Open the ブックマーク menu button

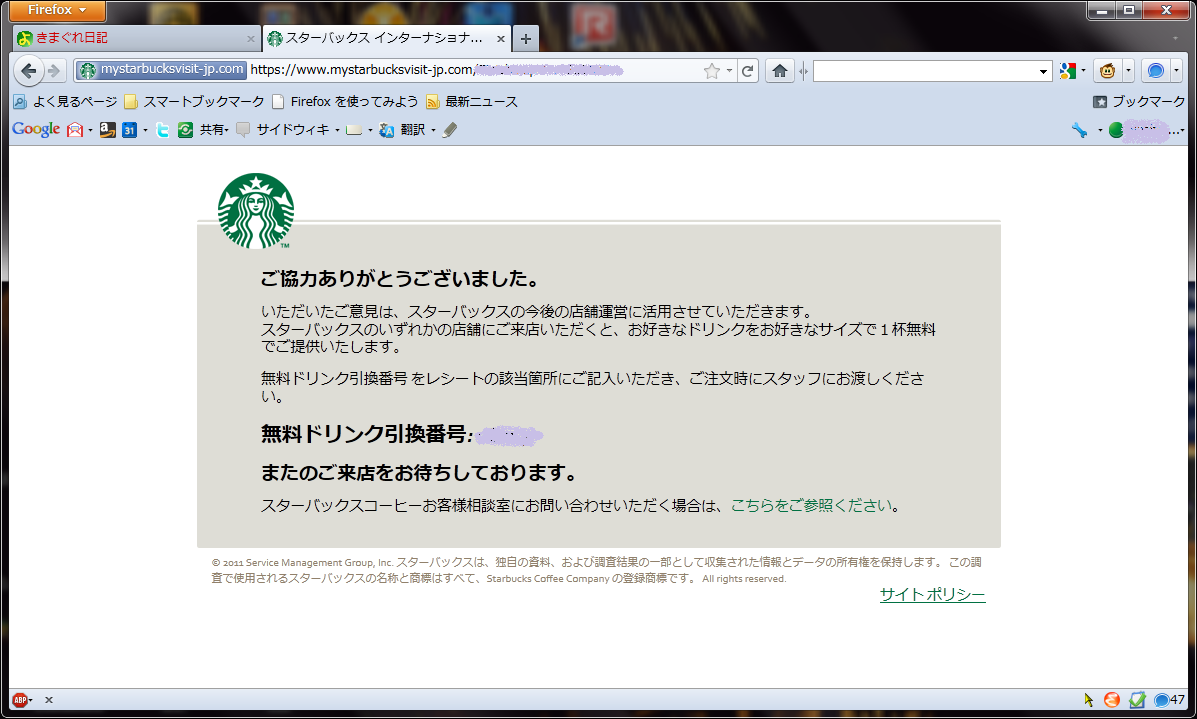1138,102
